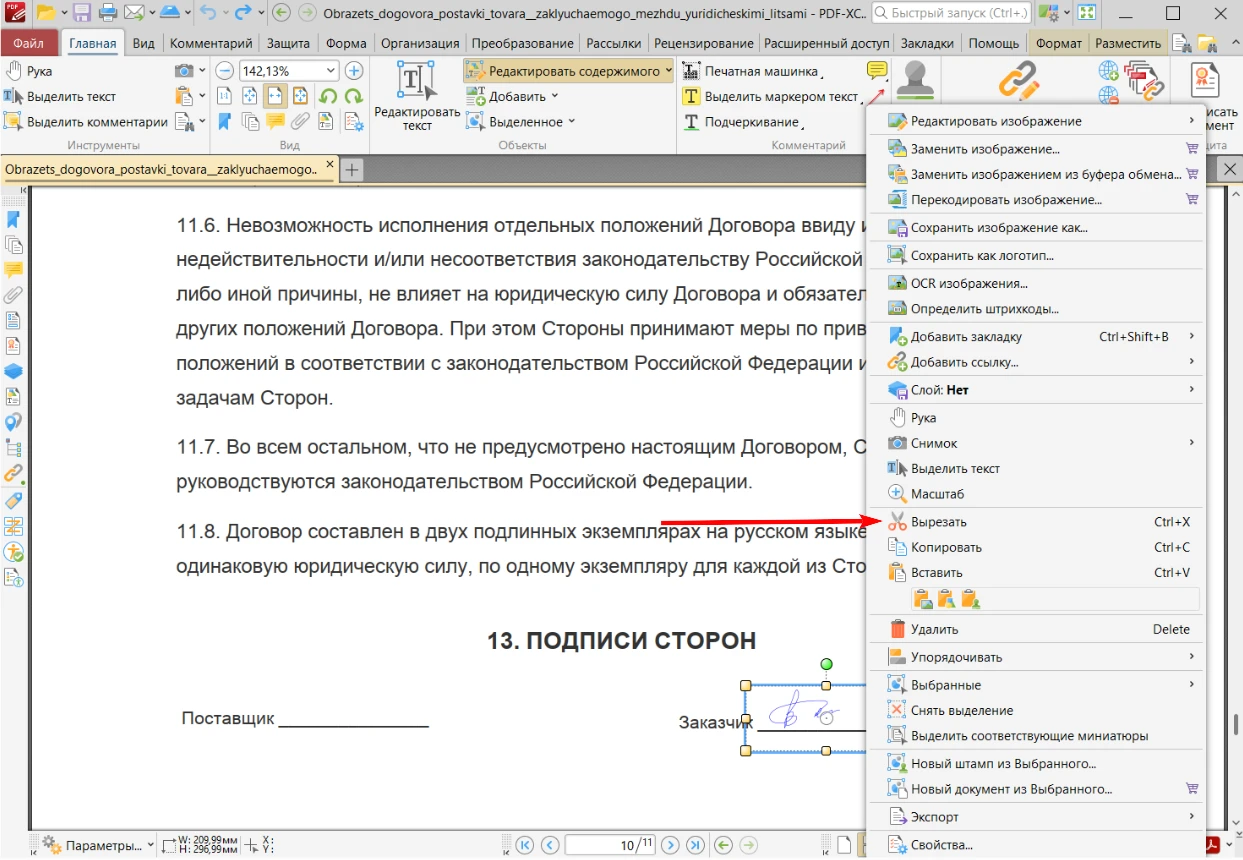Click the Save document icon
The width and height of the screenshot is (1243, 860).
[x=82, y=13]
